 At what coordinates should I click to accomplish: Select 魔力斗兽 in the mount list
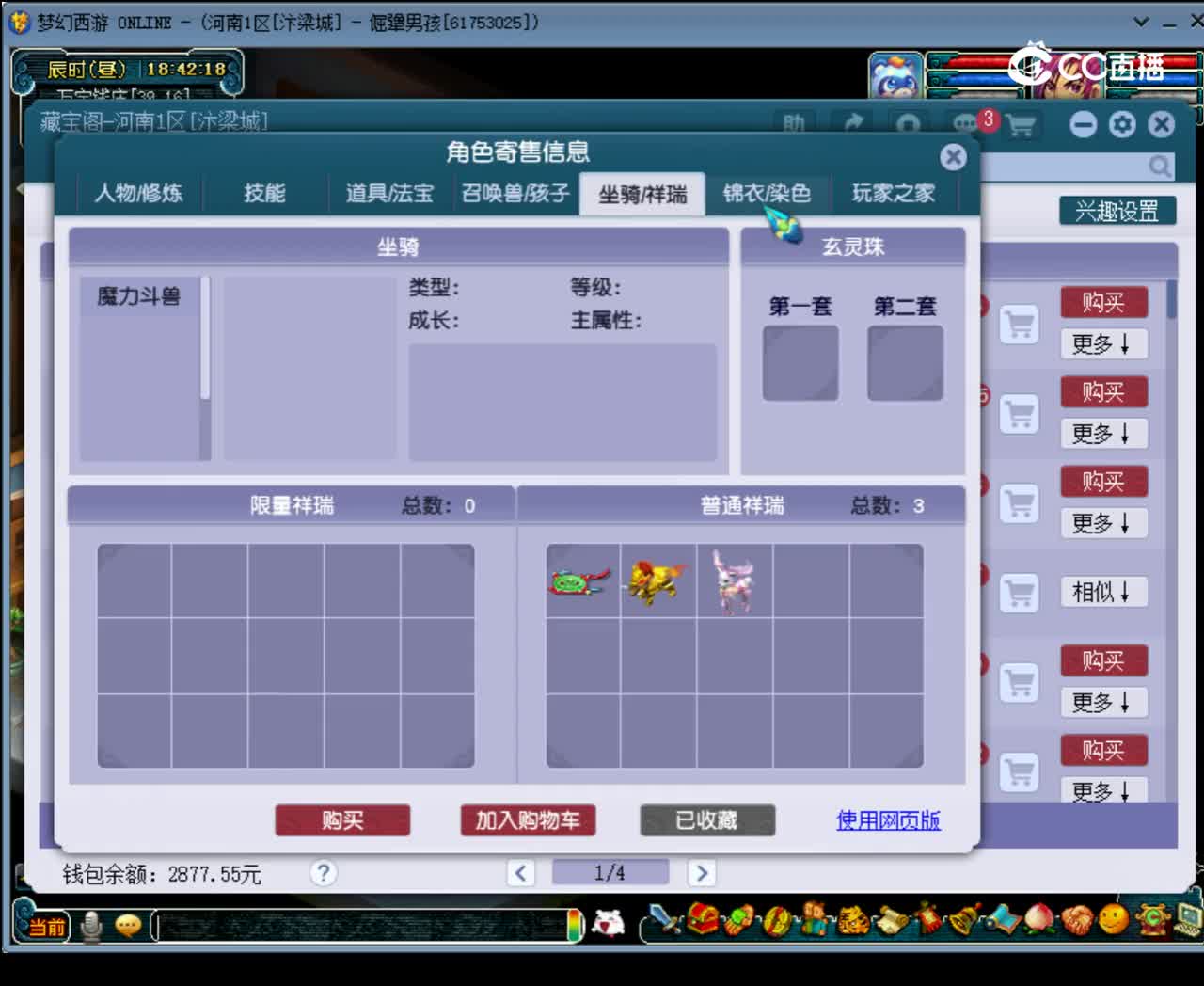tap(138, 296)
